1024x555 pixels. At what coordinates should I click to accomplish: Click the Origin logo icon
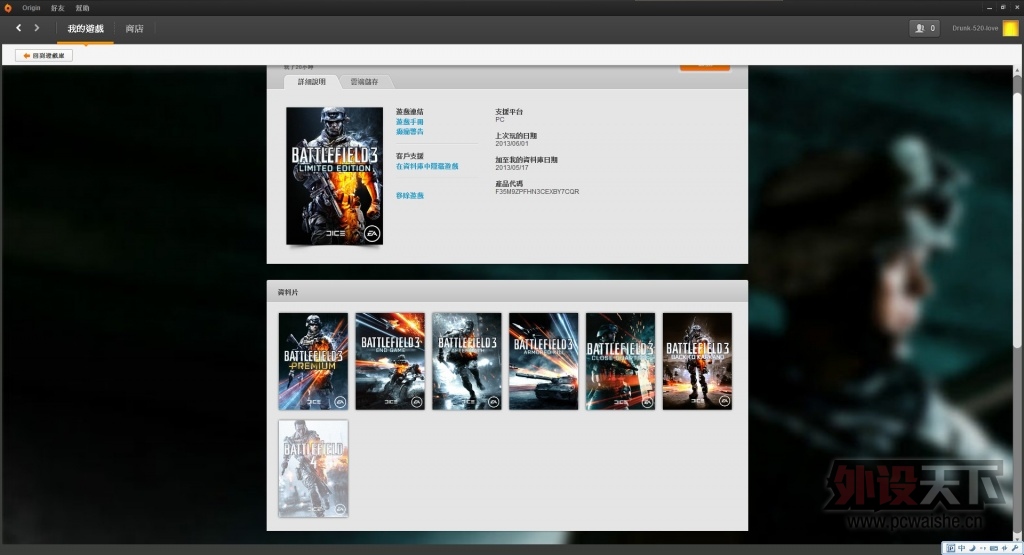coord(7,8)
